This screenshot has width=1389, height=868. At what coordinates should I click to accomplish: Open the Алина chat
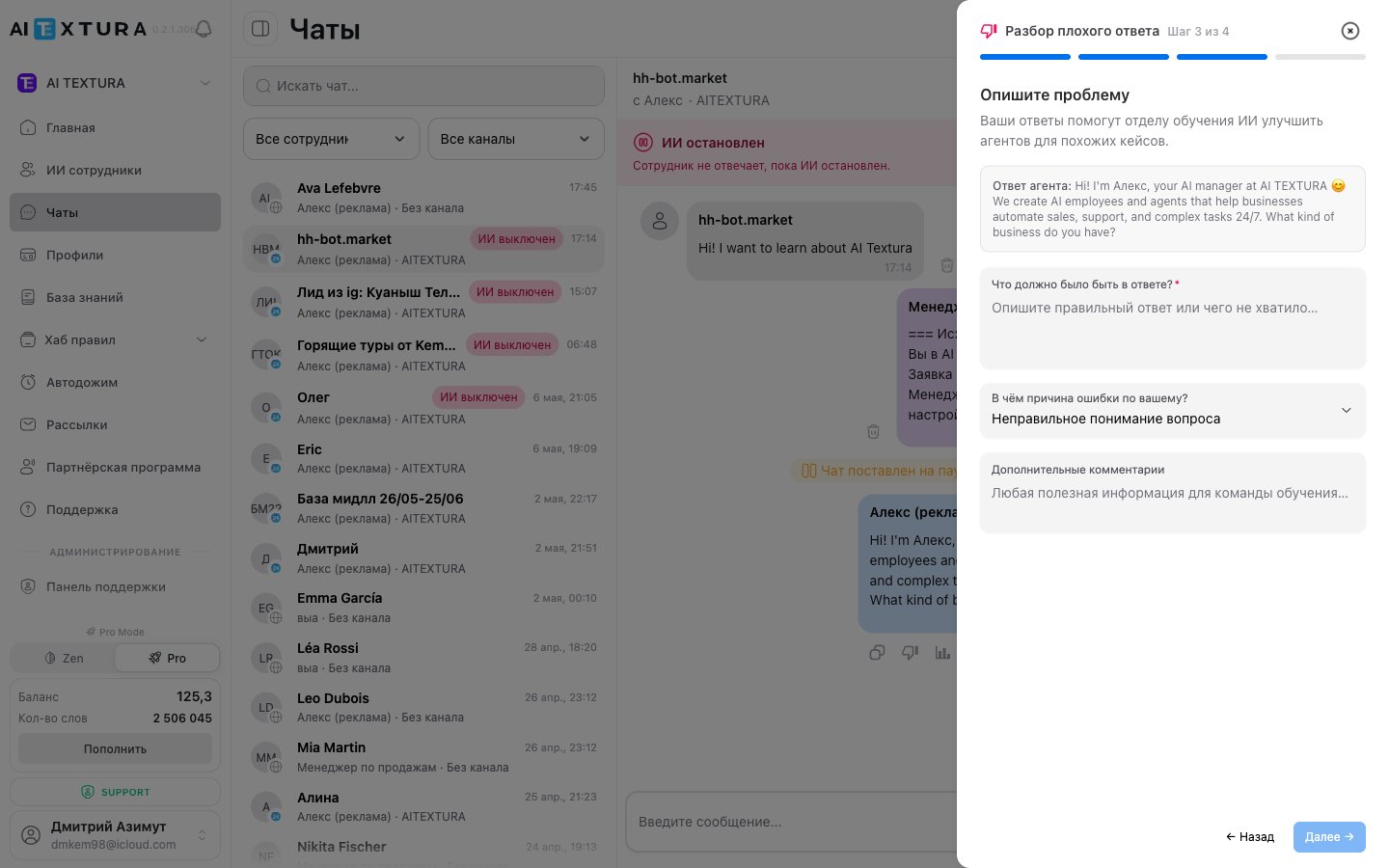423,807
